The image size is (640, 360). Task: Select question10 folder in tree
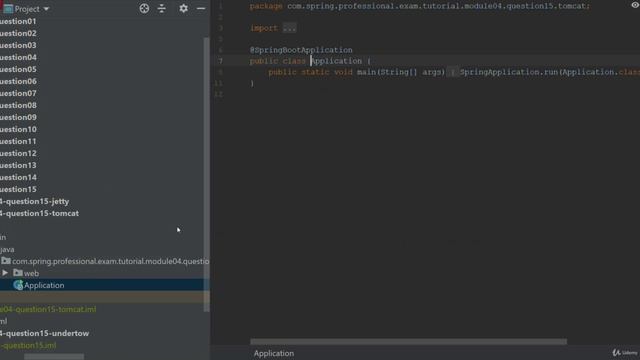tap(18, 129)
